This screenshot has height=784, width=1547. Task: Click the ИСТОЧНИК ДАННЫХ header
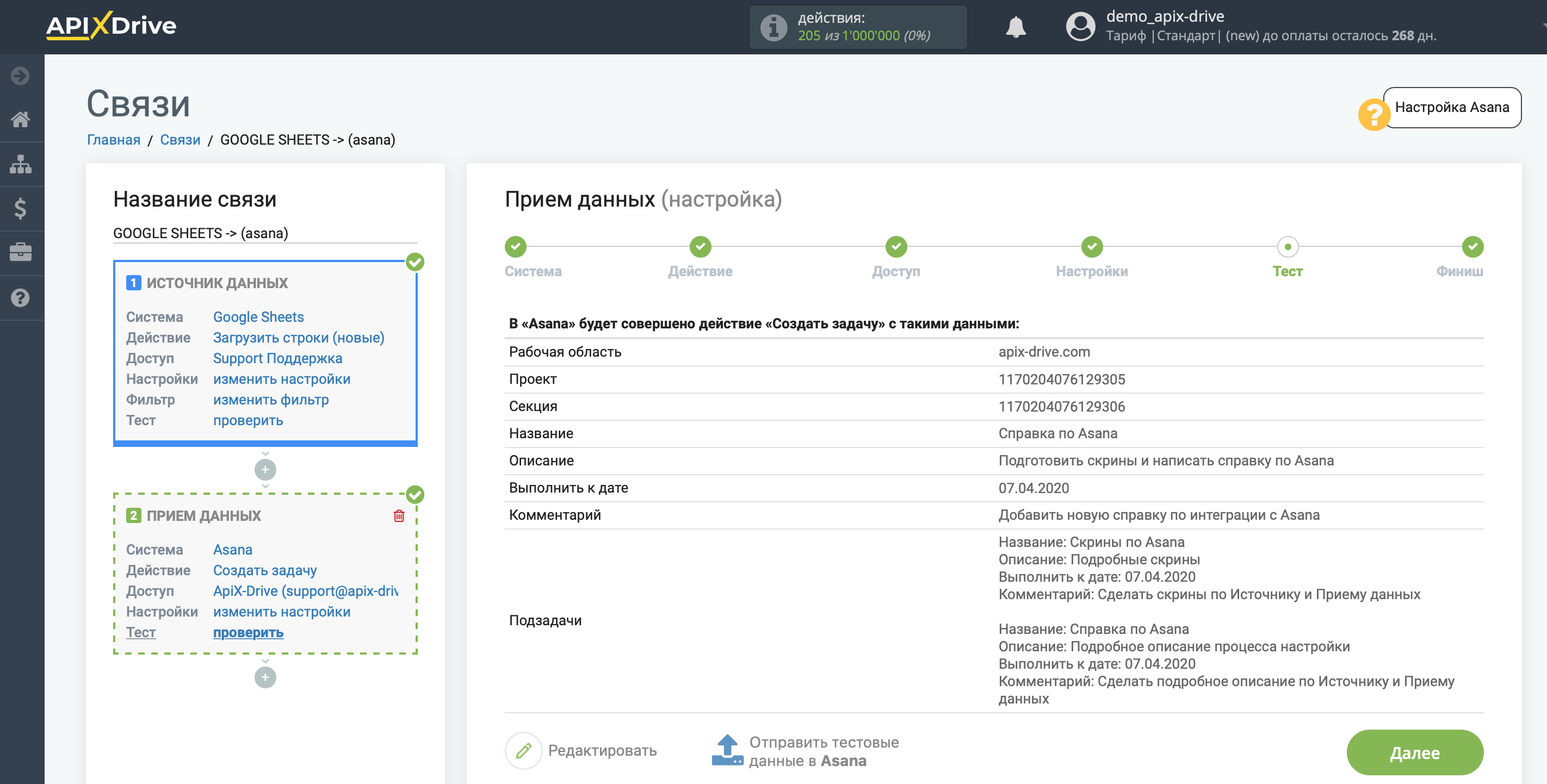pyautogui.click(x=217, y=283)
